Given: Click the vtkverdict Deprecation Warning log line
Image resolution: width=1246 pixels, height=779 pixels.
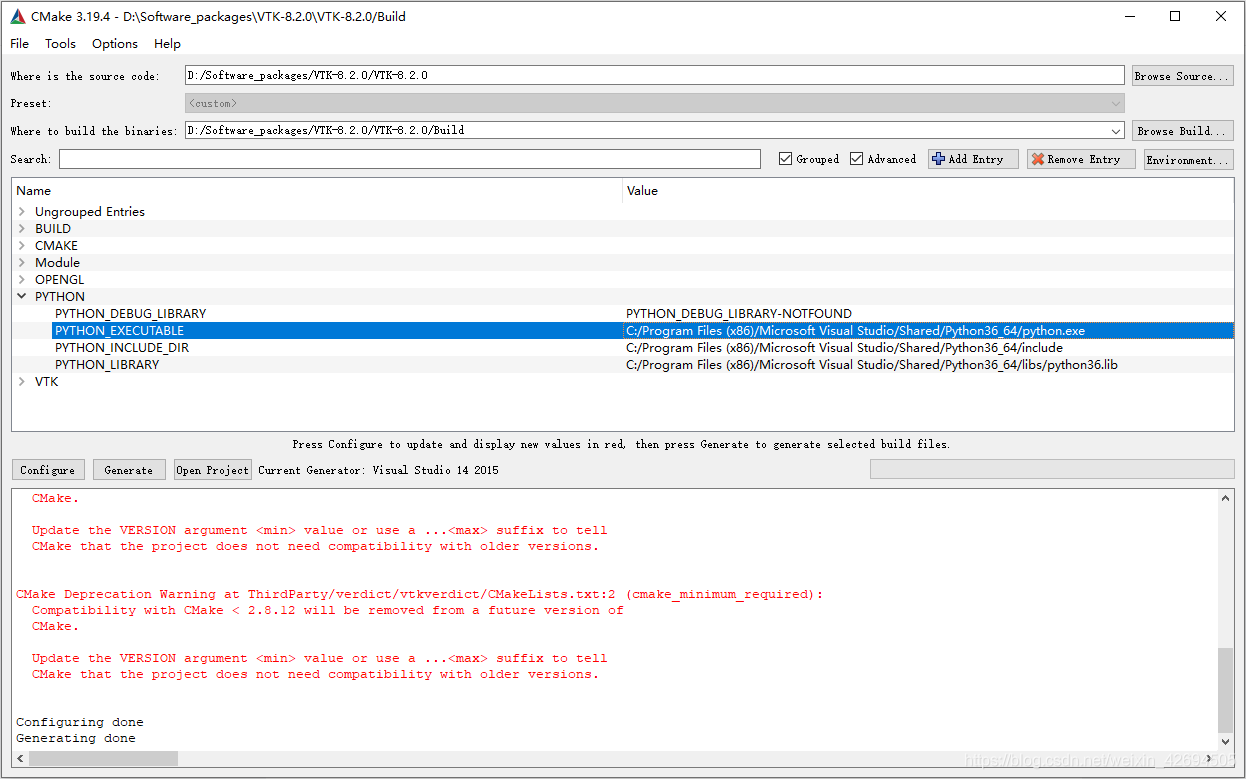Looking at the screenshot, I should 420,594.
